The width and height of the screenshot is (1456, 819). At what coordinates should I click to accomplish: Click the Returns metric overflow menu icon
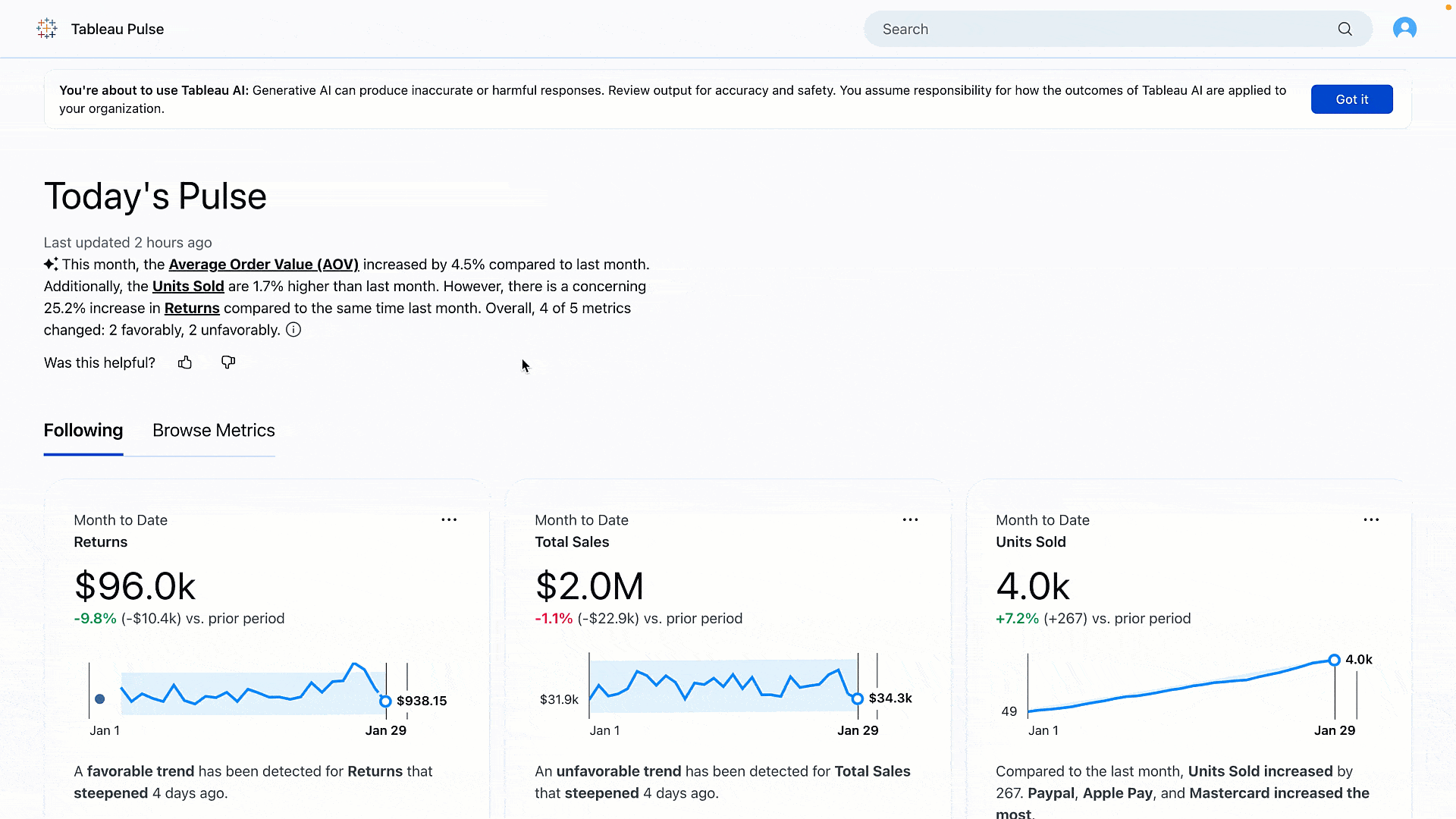(x=449, y=520)
